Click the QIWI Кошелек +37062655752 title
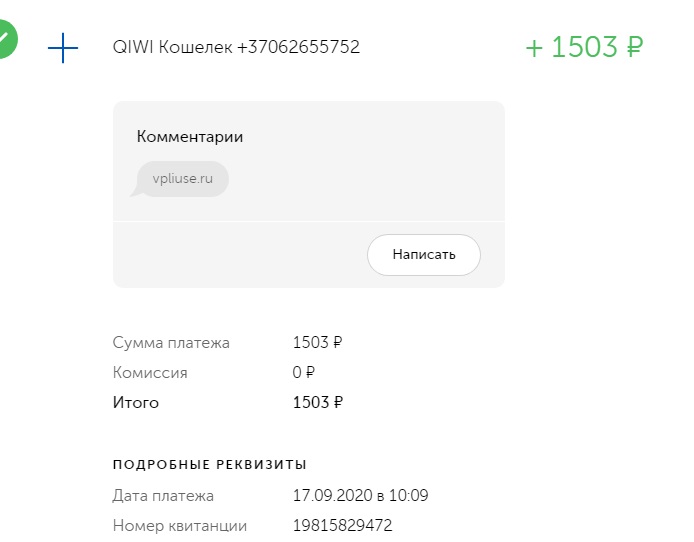This screenshot has height=542, width=694. (236, 47)
